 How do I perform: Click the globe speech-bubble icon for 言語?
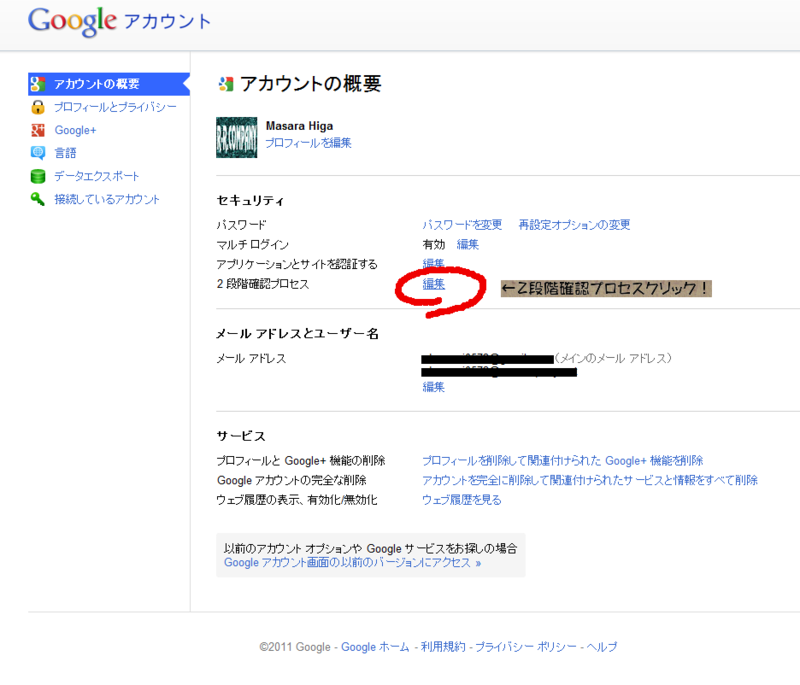(x=38, y=153)
